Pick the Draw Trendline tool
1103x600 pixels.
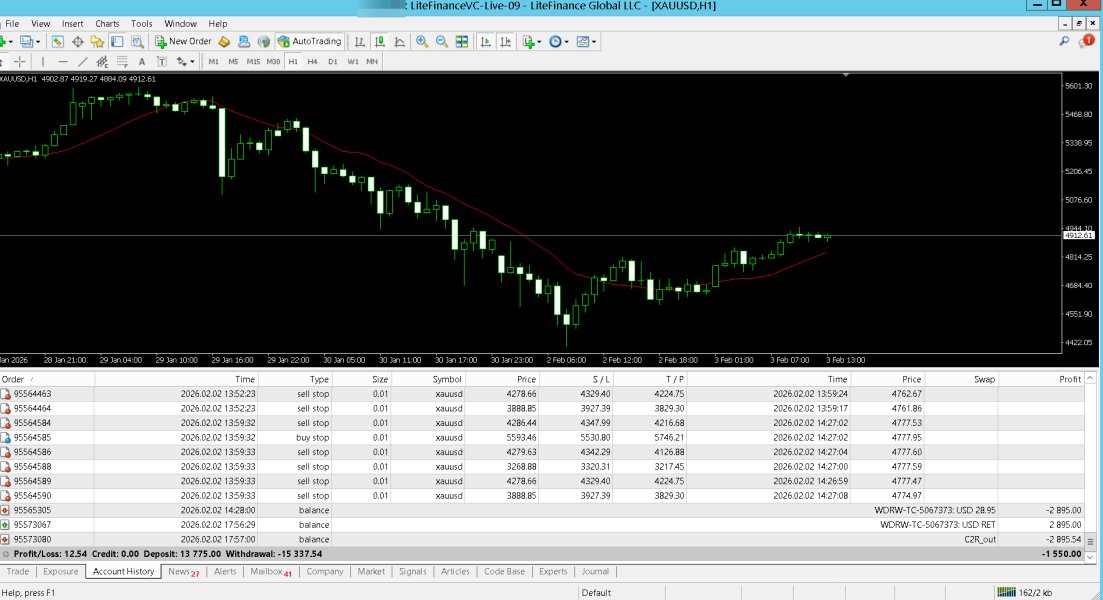(83, 62)
